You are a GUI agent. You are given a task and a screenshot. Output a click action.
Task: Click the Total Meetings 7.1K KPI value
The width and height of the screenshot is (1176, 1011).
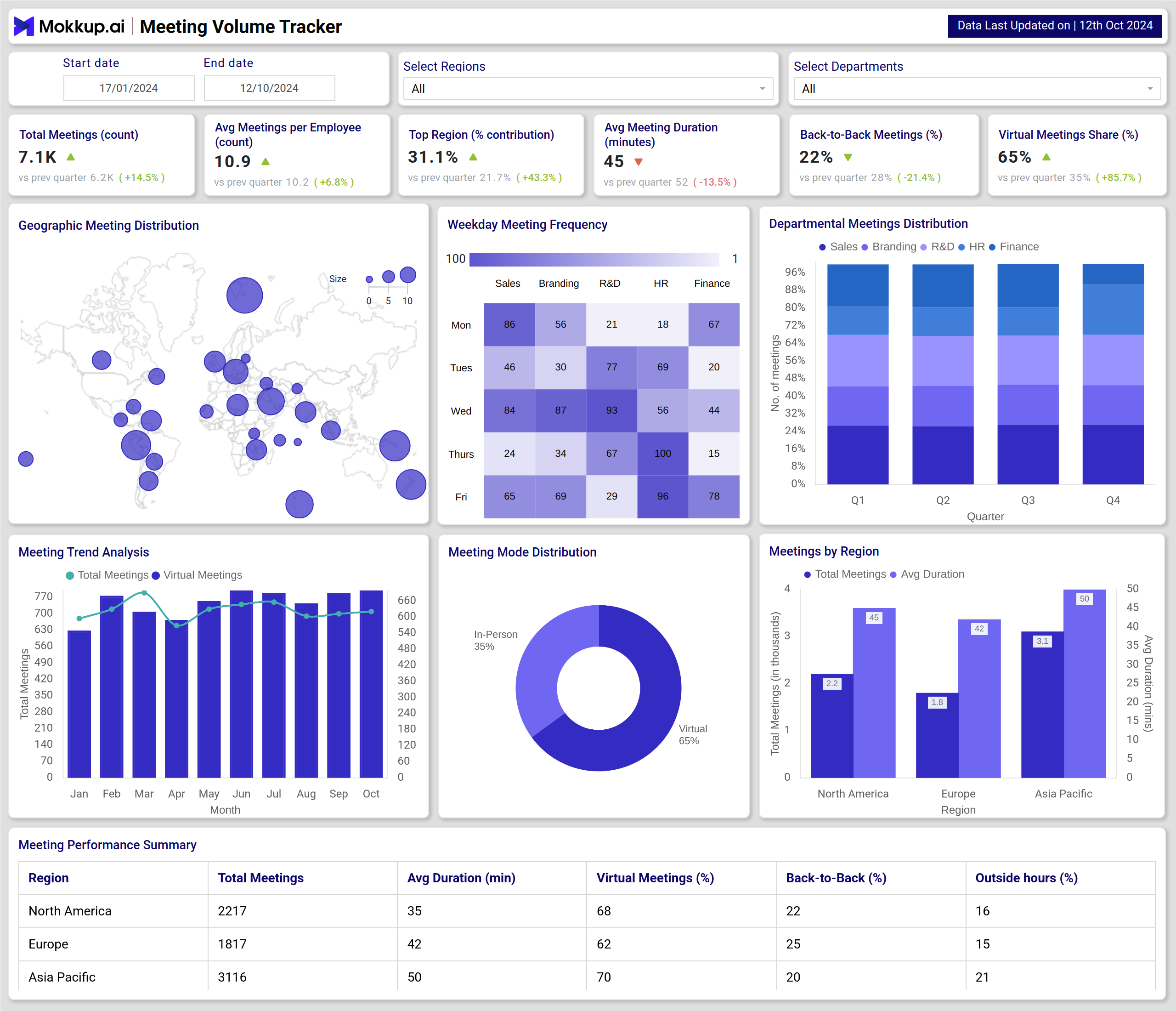point(38,157)
